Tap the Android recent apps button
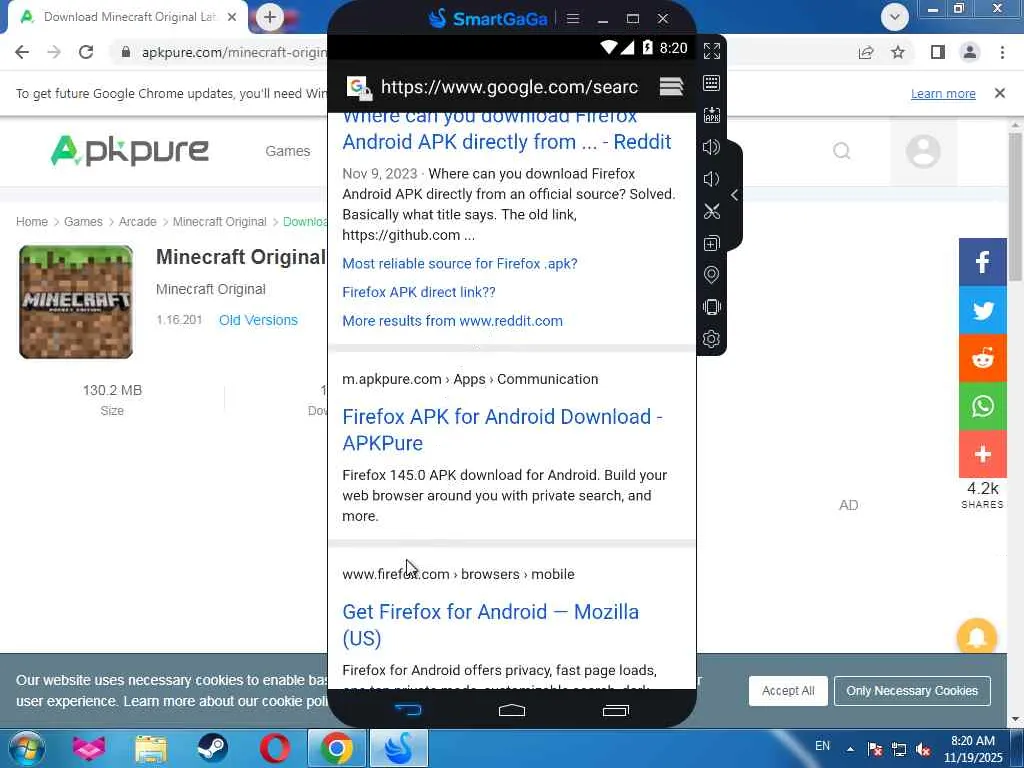Viewport: 1024px width, 768px height. point(615,710)
